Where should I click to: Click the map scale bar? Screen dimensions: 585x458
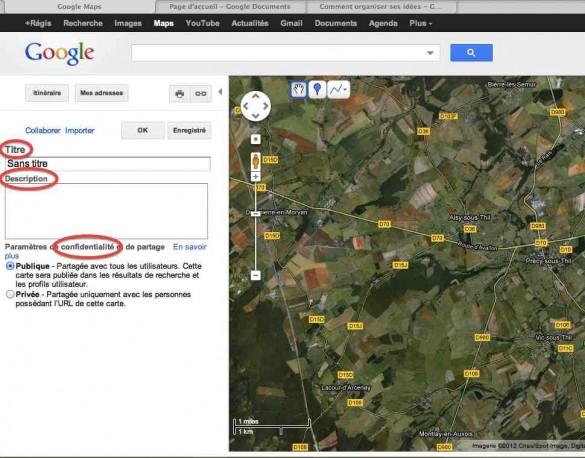272,427
